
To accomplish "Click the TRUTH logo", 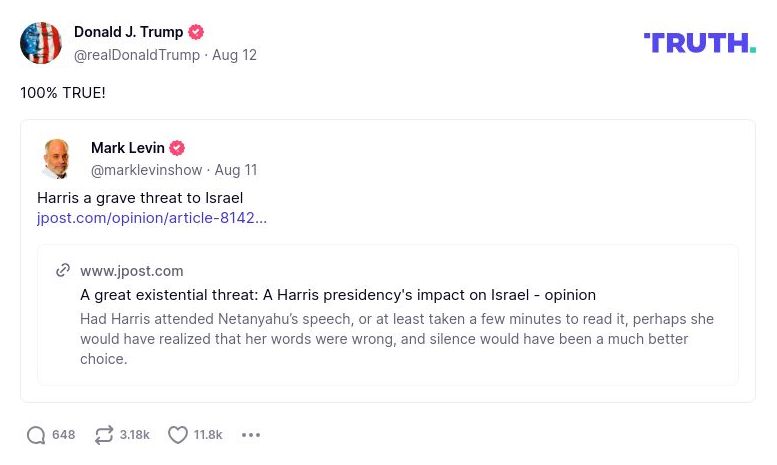I will click(x=699, y=43).
